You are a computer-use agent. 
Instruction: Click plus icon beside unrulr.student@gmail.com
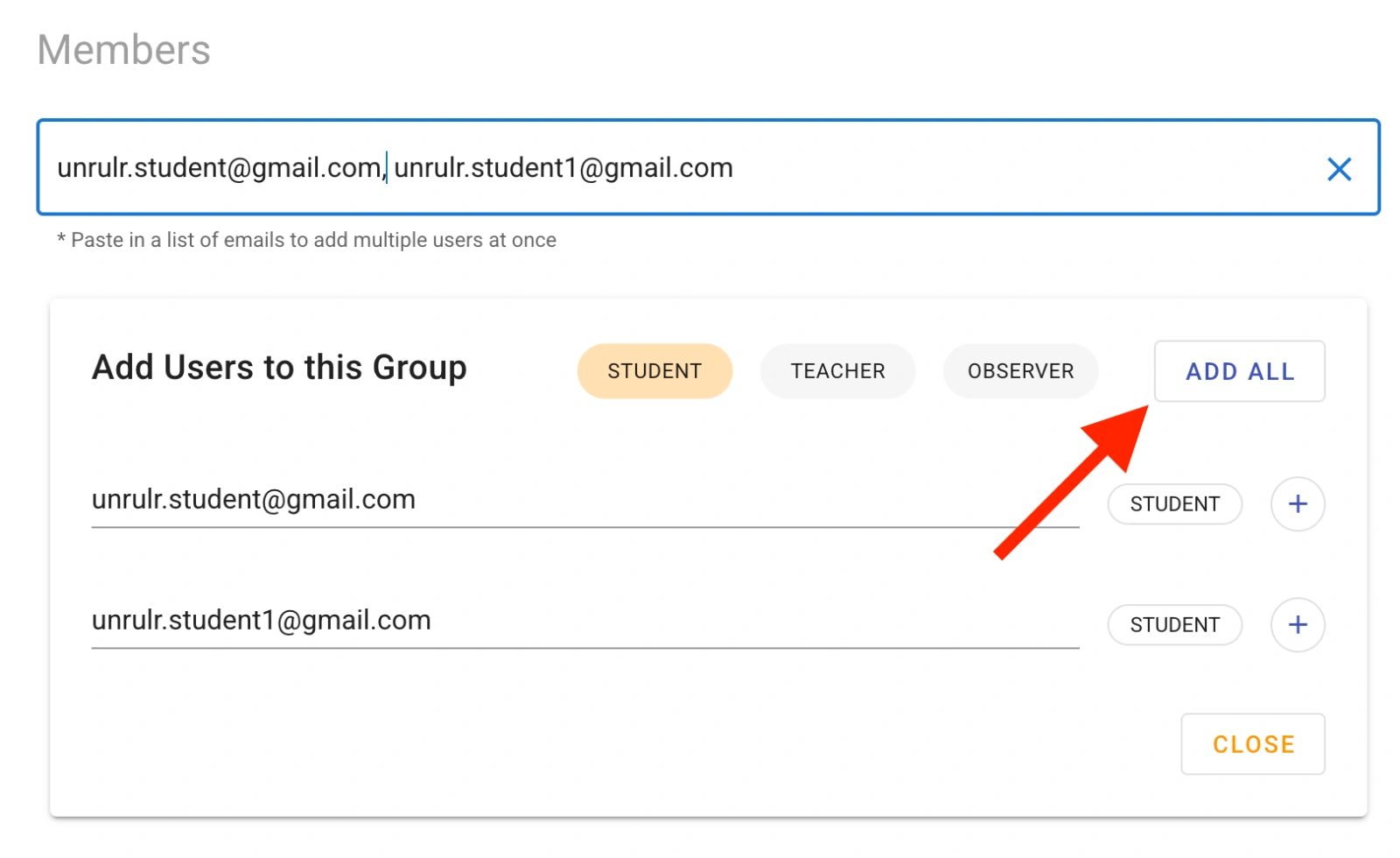click(x=1297, y=504)
